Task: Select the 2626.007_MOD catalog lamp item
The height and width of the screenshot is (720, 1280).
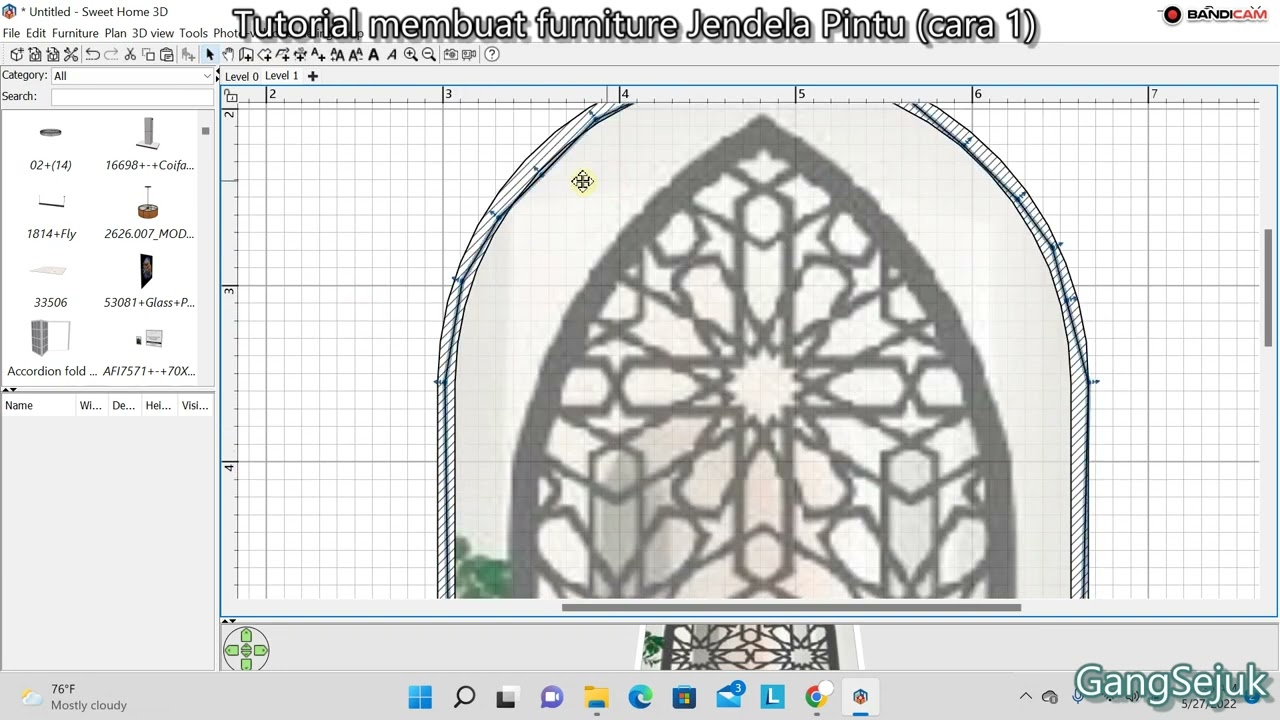Action: (149, 214)
